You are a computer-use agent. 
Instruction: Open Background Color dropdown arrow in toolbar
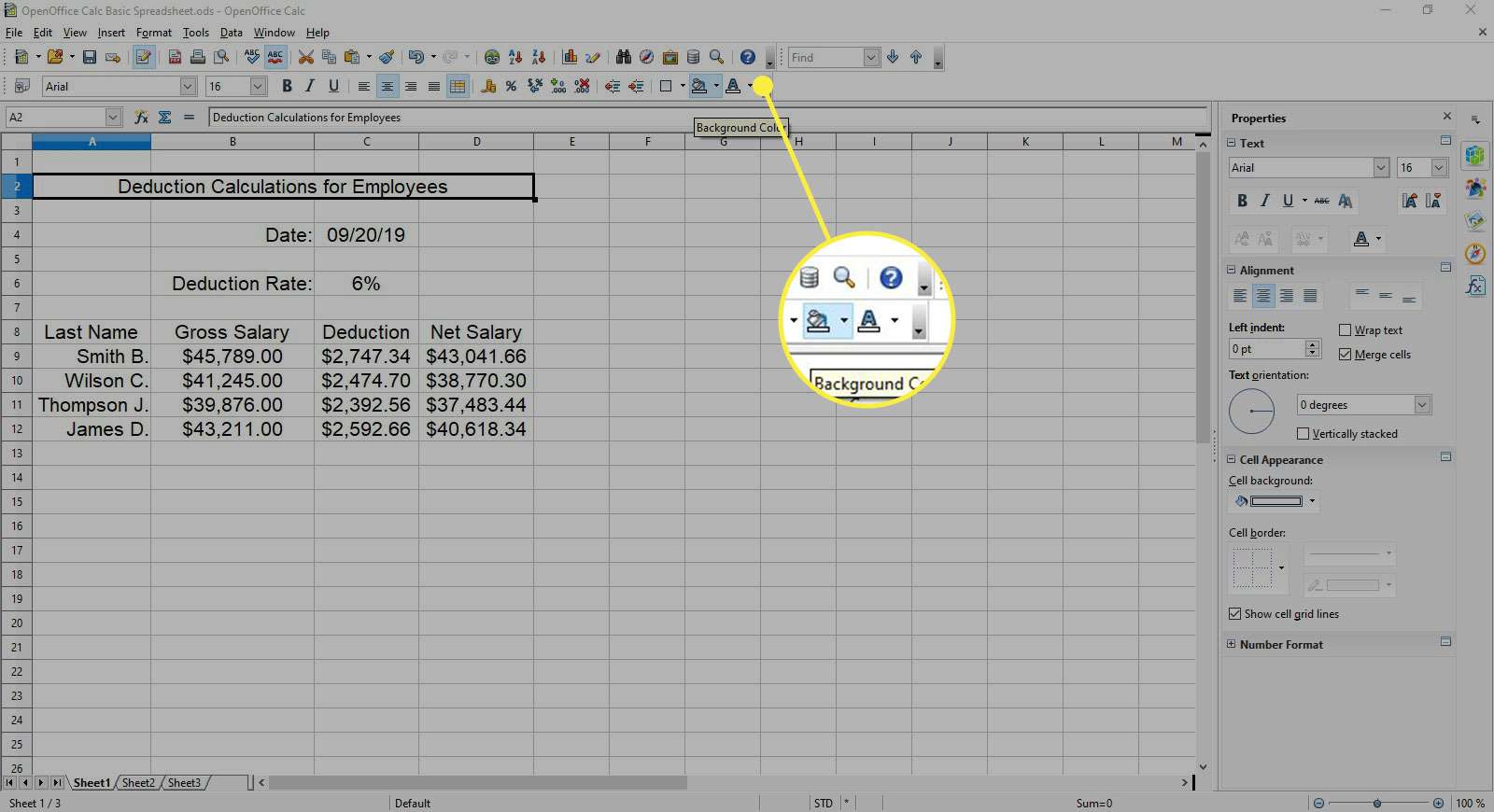point(716,86)
